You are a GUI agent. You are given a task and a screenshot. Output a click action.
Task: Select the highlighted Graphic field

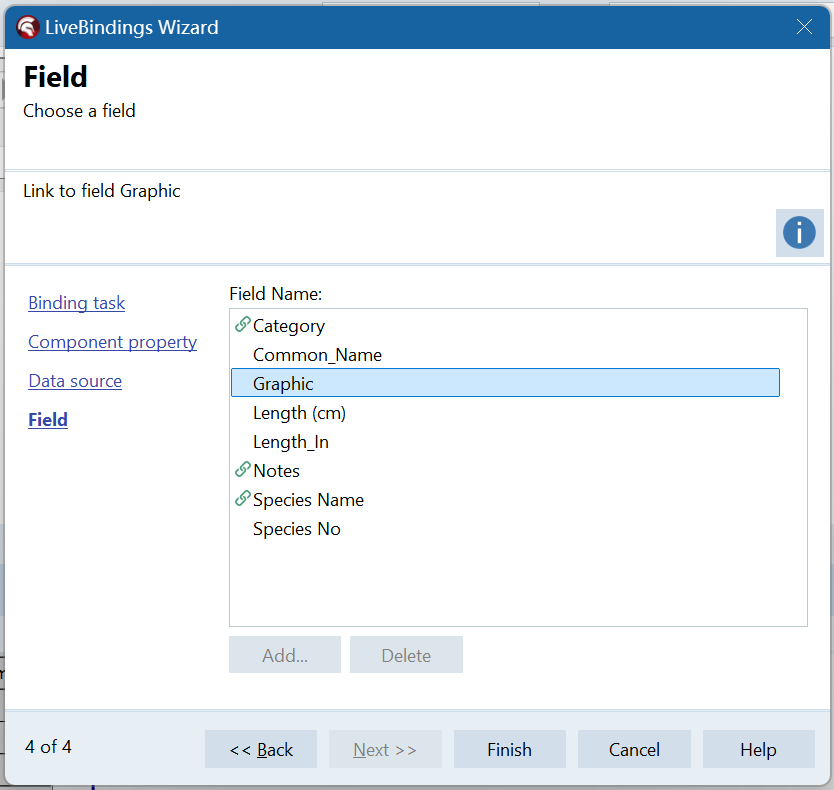point(505,382)
